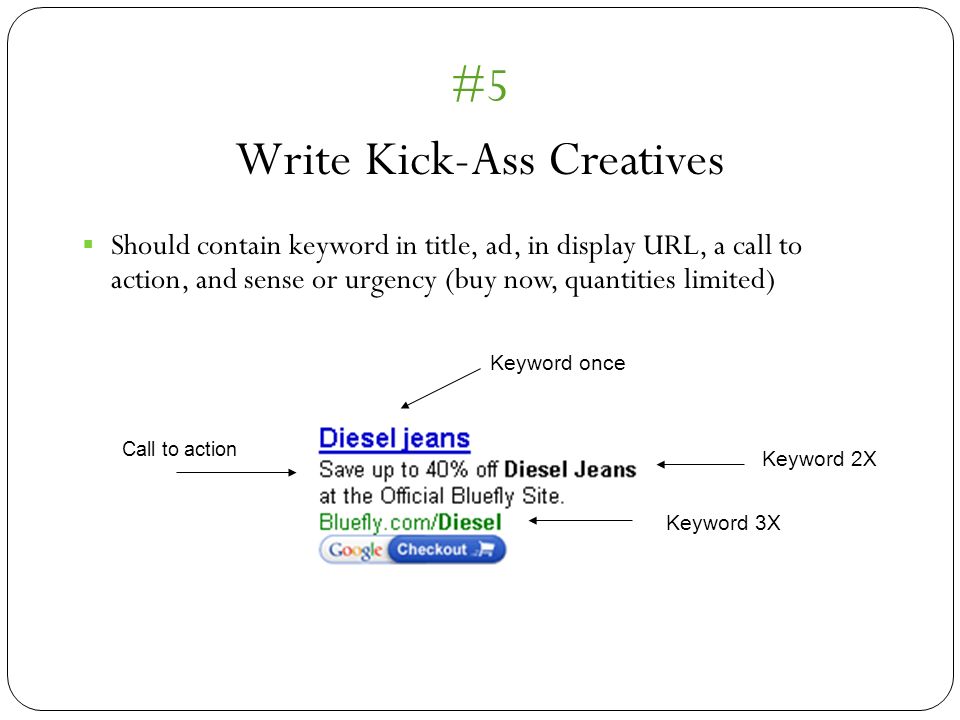Click the 'Keyword 3X' annotation label
The image size is (960, 720).
pyautogui.click(x=723, y=523)
